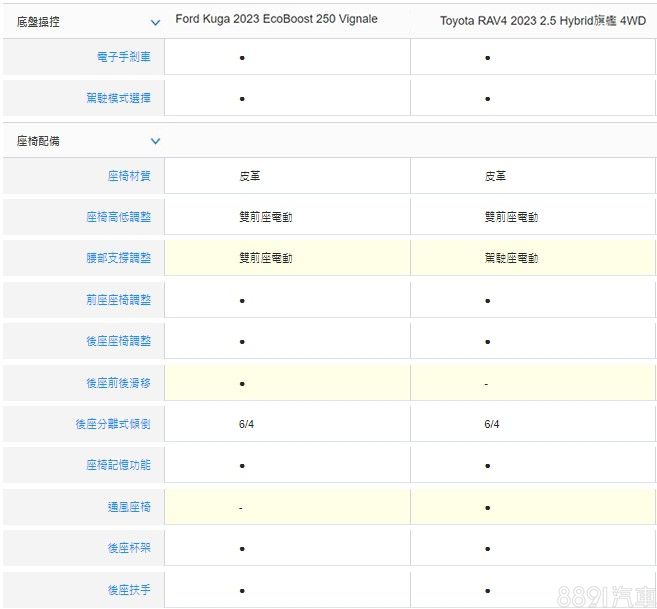Collapse the 底盤操控 section chevron
The height and width of the screenshot is (609, 657).
(x=155, y=22)
